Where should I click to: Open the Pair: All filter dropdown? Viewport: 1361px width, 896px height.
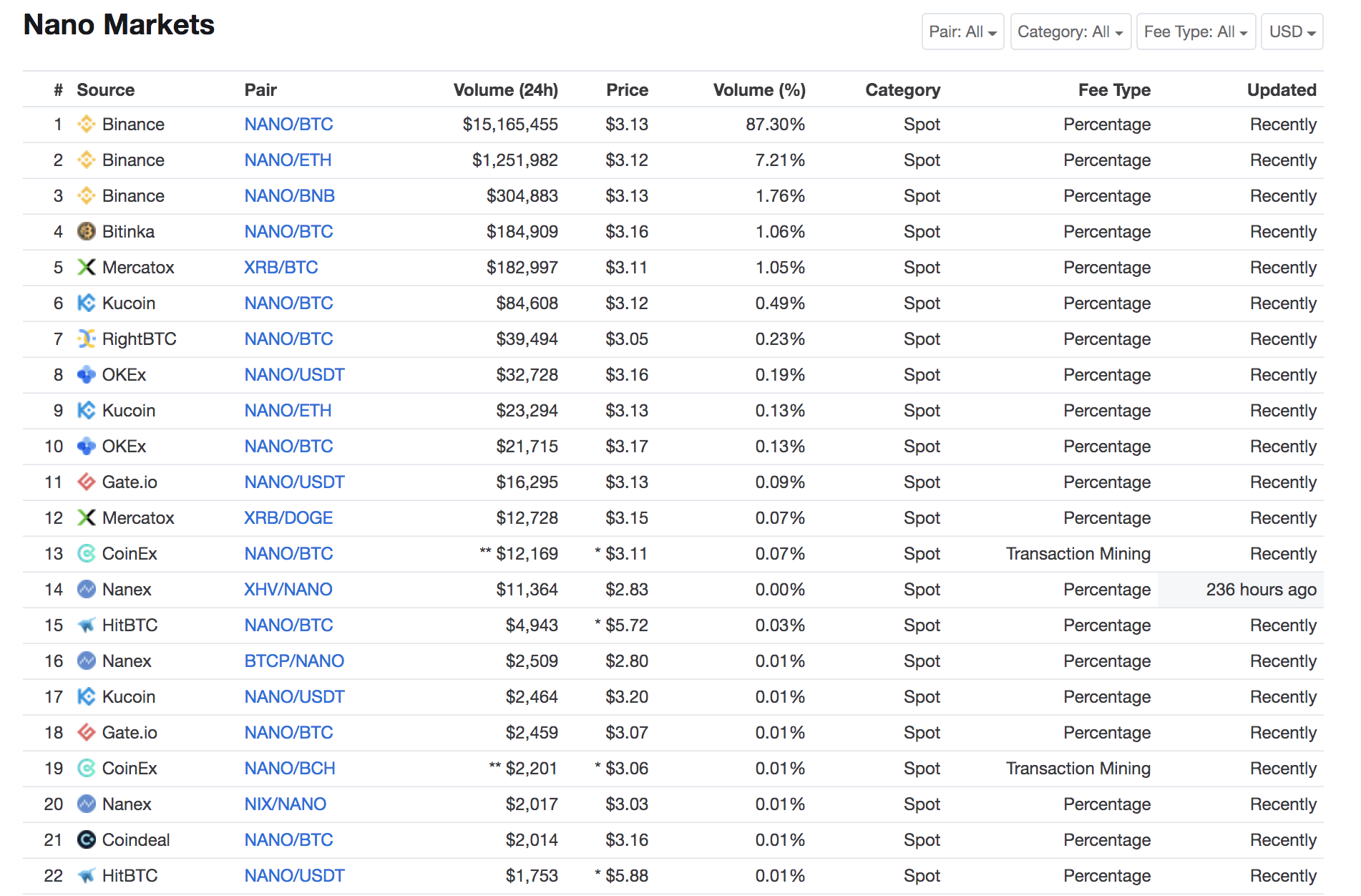(962, 32)
